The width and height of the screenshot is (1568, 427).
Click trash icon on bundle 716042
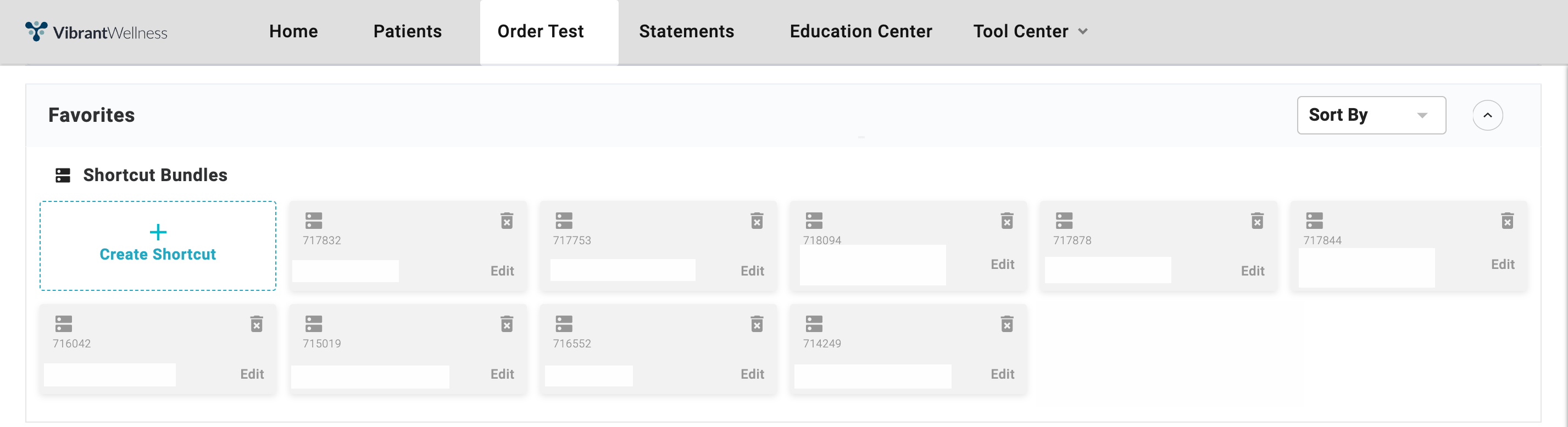tap(256, 324)
